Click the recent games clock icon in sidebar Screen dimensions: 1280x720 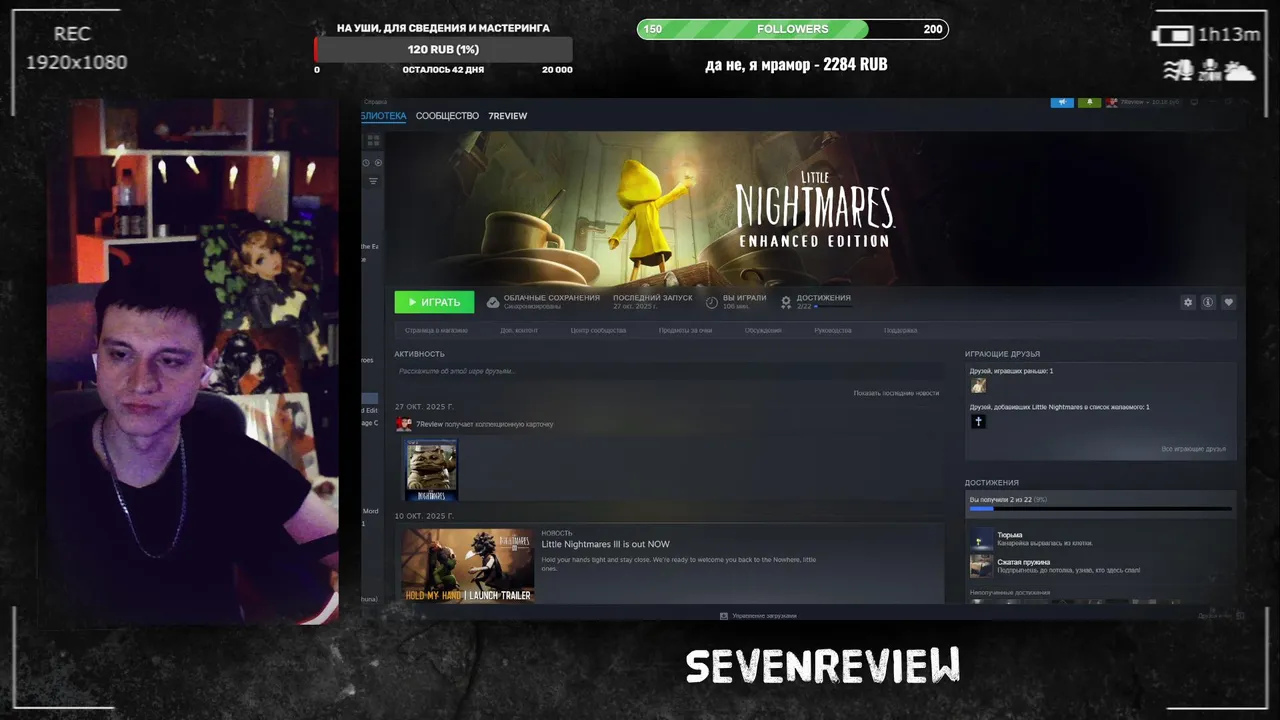click(x=366, y=163)
